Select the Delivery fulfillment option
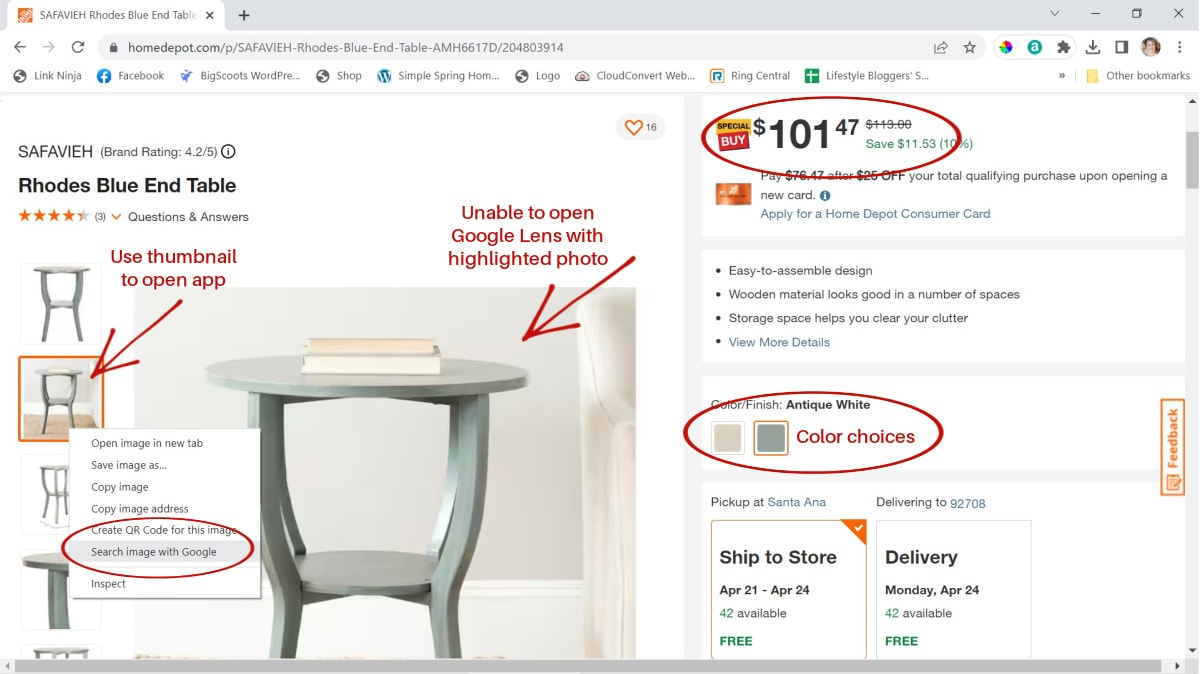The image size is (1200, 674). 953,588
